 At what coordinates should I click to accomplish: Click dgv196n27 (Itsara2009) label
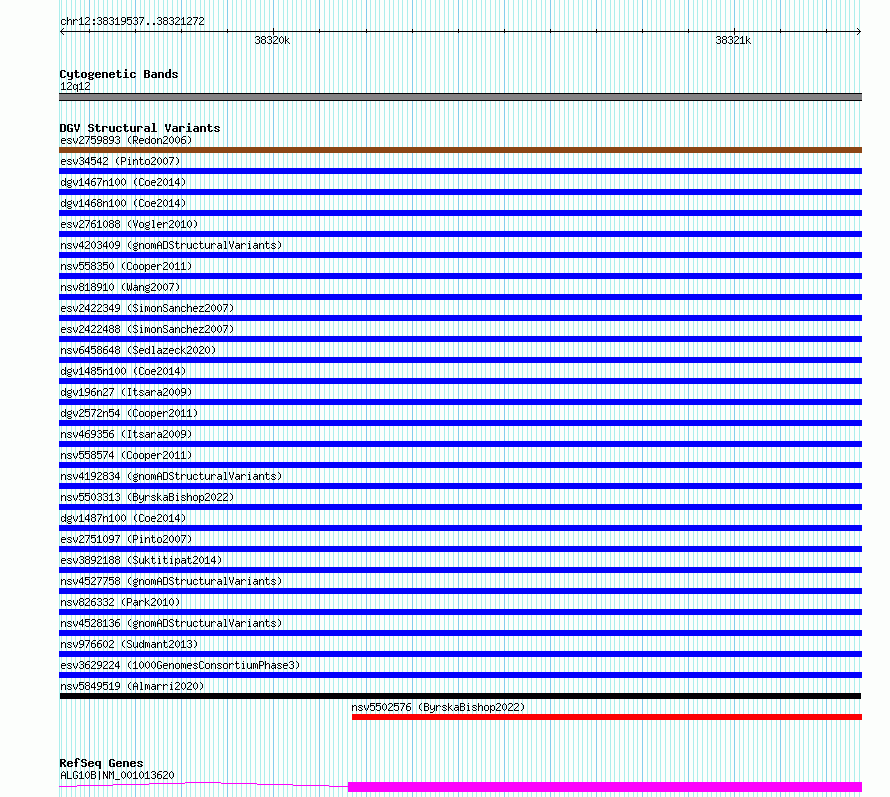point(126,392)
